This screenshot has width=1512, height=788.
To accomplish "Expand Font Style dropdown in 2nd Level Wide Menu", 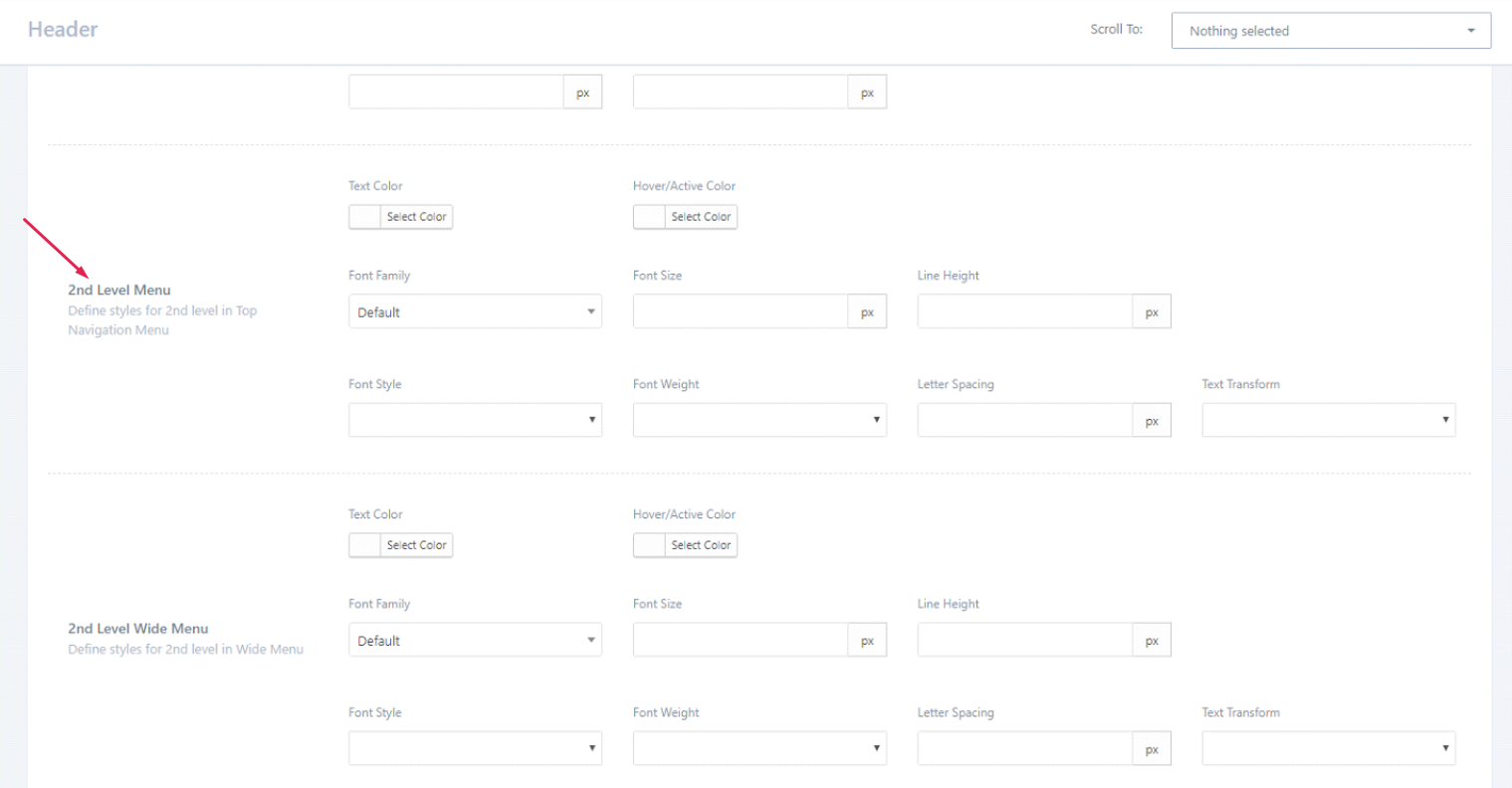I will [x=475, y=748].
